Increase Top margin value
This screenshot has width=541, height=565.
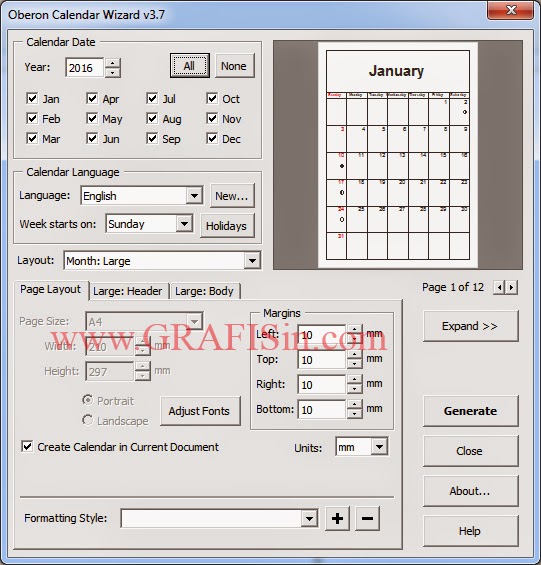355,355
